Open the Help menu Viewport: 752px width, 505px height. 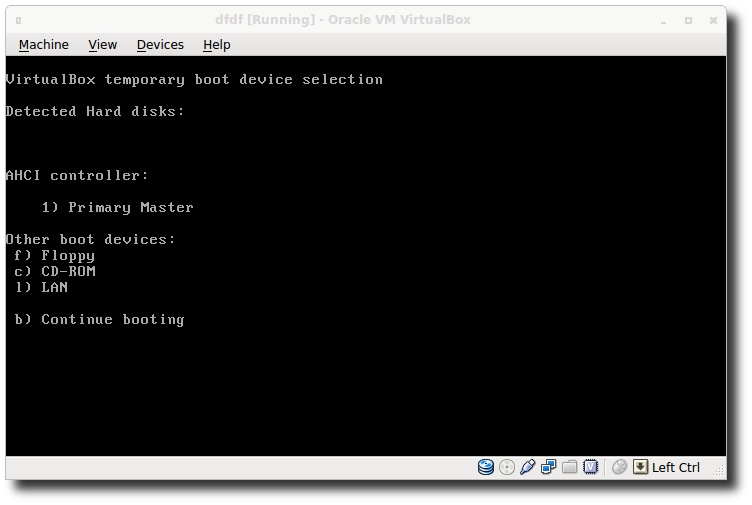(x=217, y=45)
